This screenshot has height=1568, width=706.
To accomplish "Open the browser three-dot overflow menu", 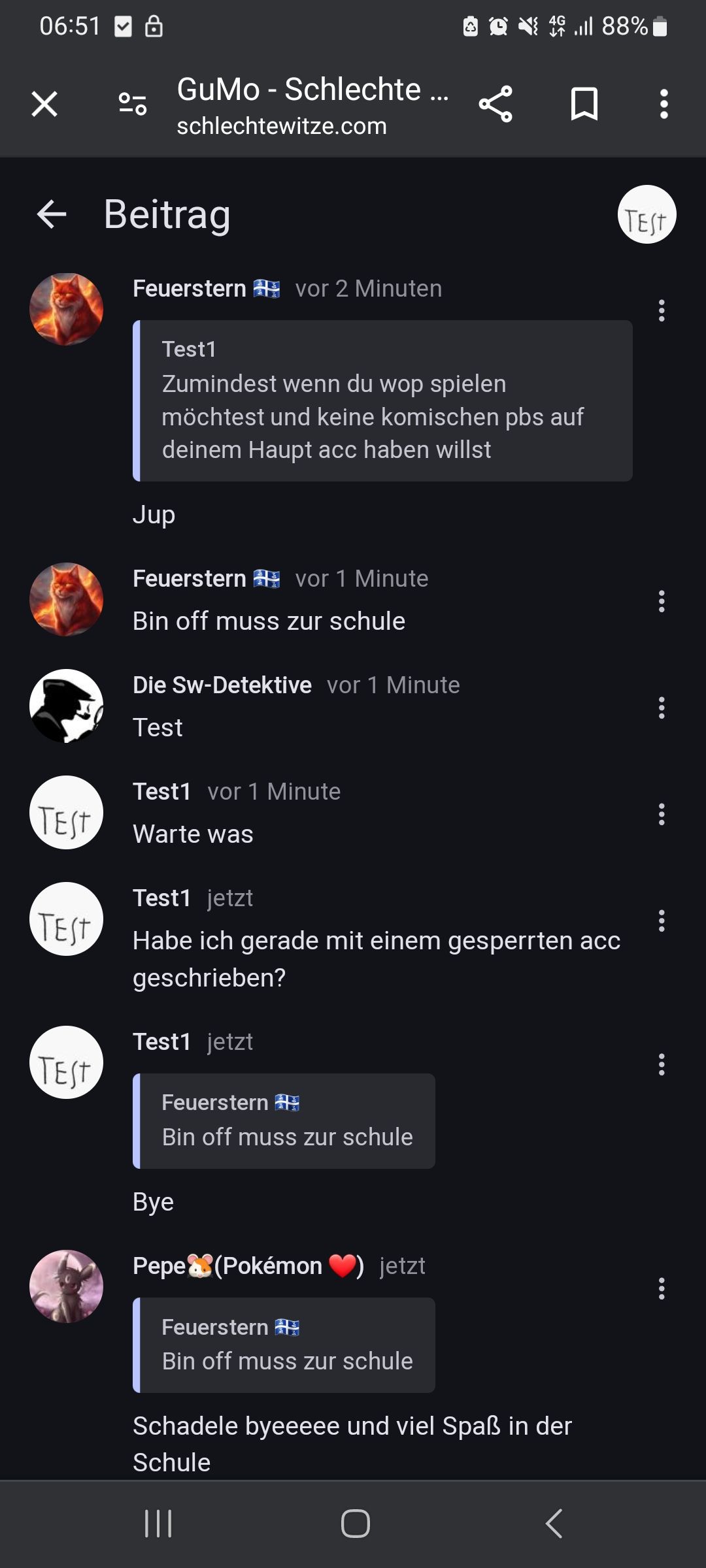I will pos(664,104).
